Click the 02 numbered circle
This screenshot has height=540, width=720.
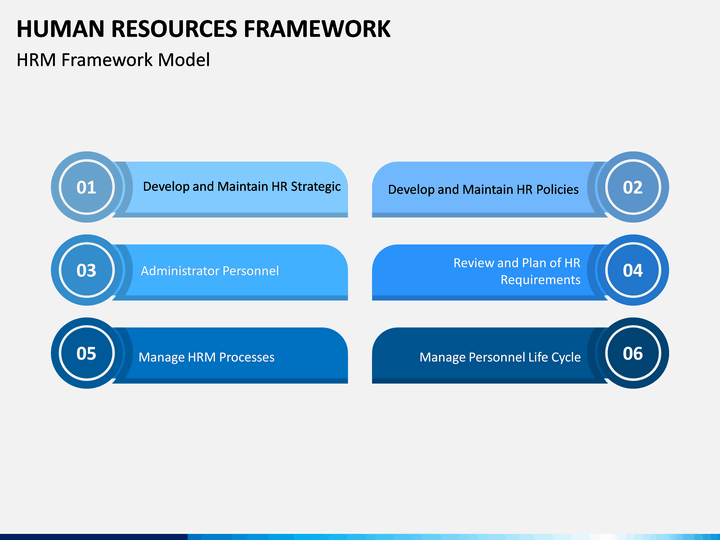tap(633, 187)
